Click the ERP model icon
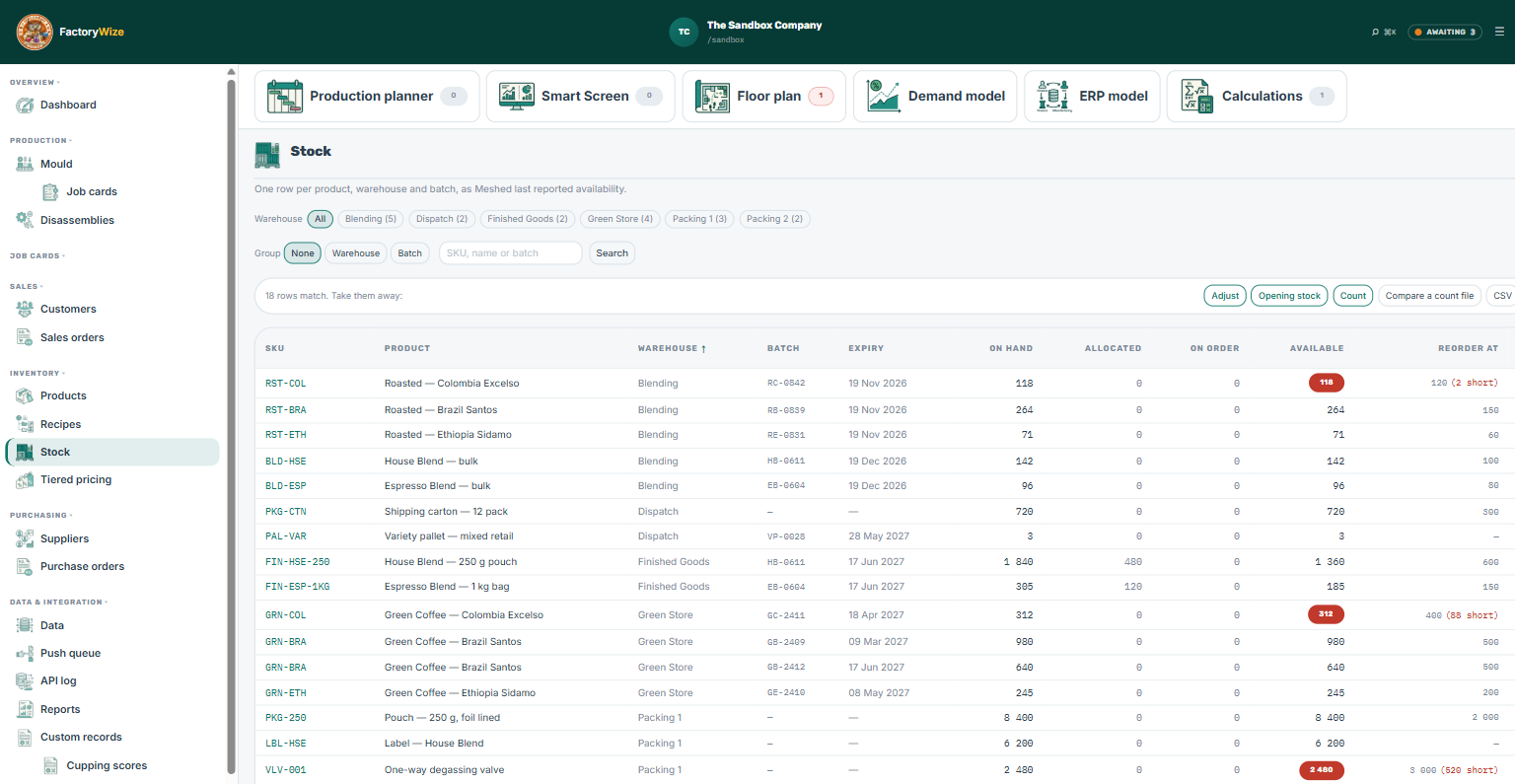Viewport: 1515px width, 784px height. [1053, 96]
